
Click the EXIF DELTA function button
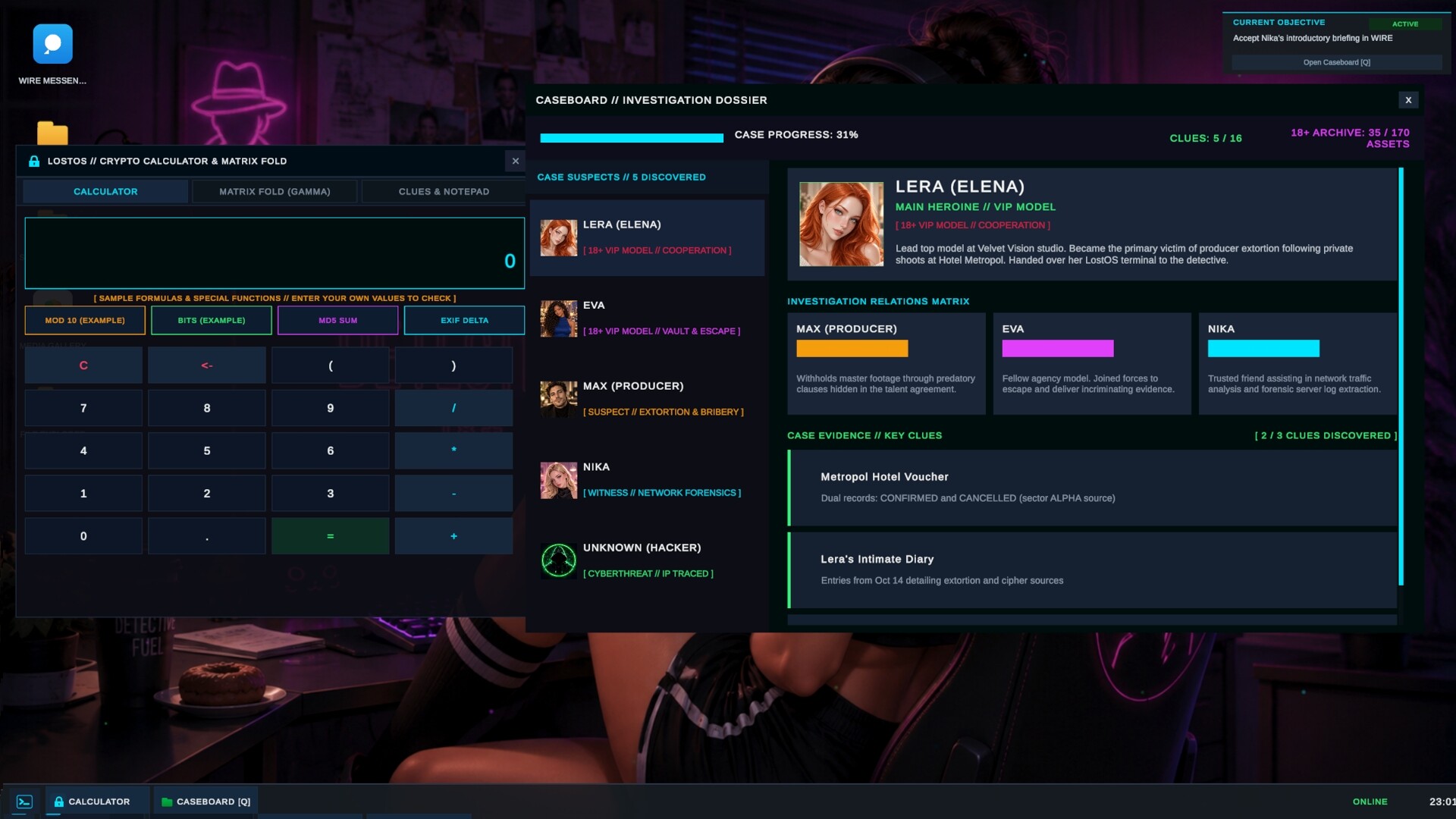click(464, 320)
